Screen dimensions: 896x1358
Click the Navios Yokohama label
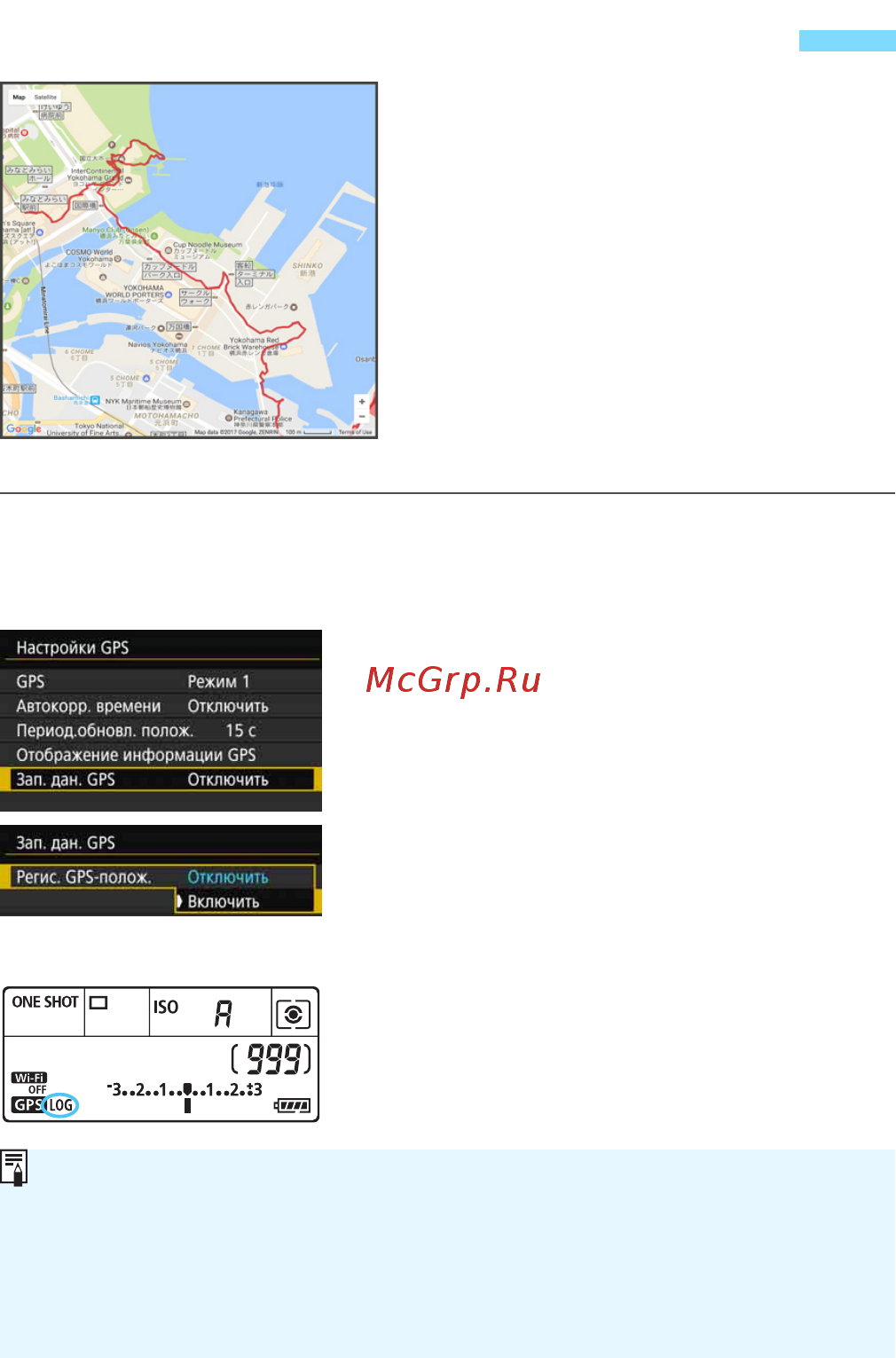pyautogui.click(x=158, y=344)
